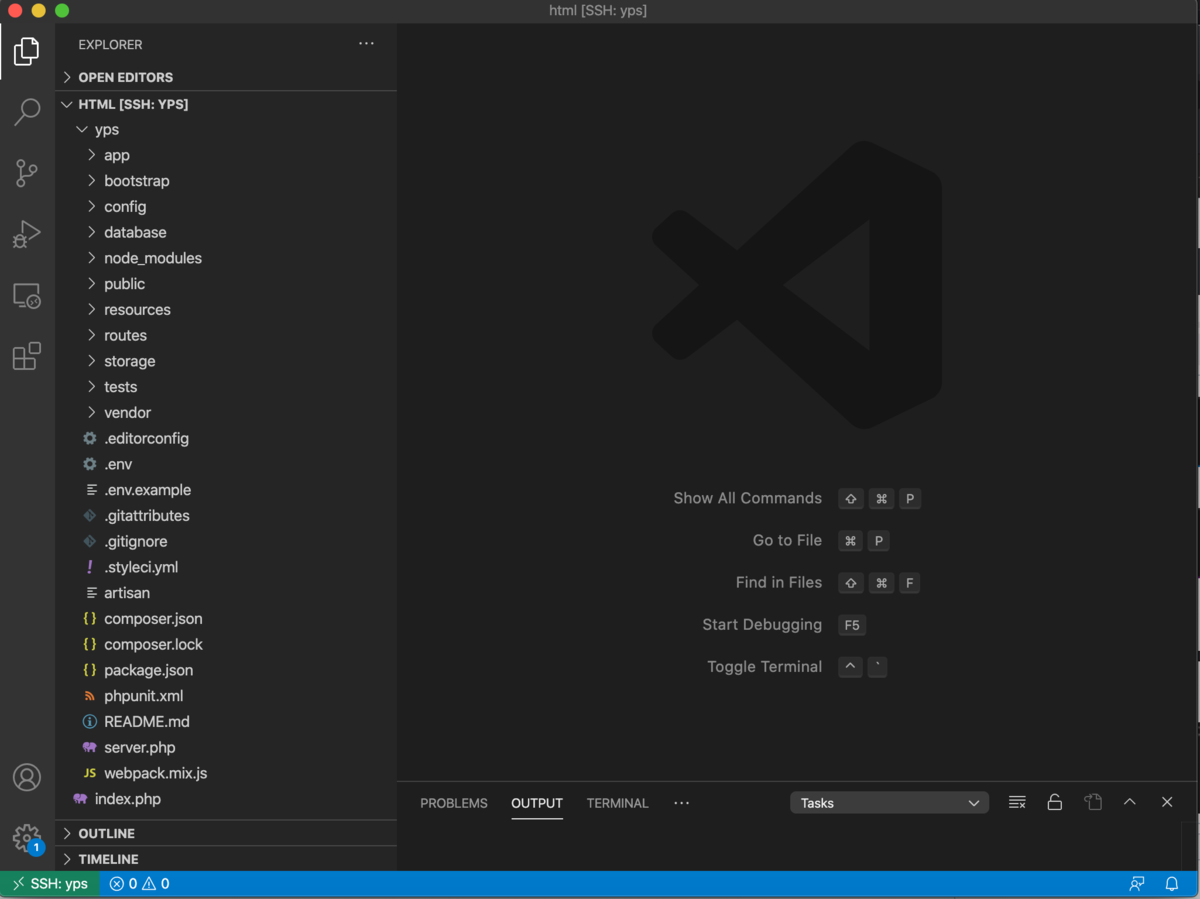
Task: Open the webpack.mix.js file
Action: coord(226,773)
